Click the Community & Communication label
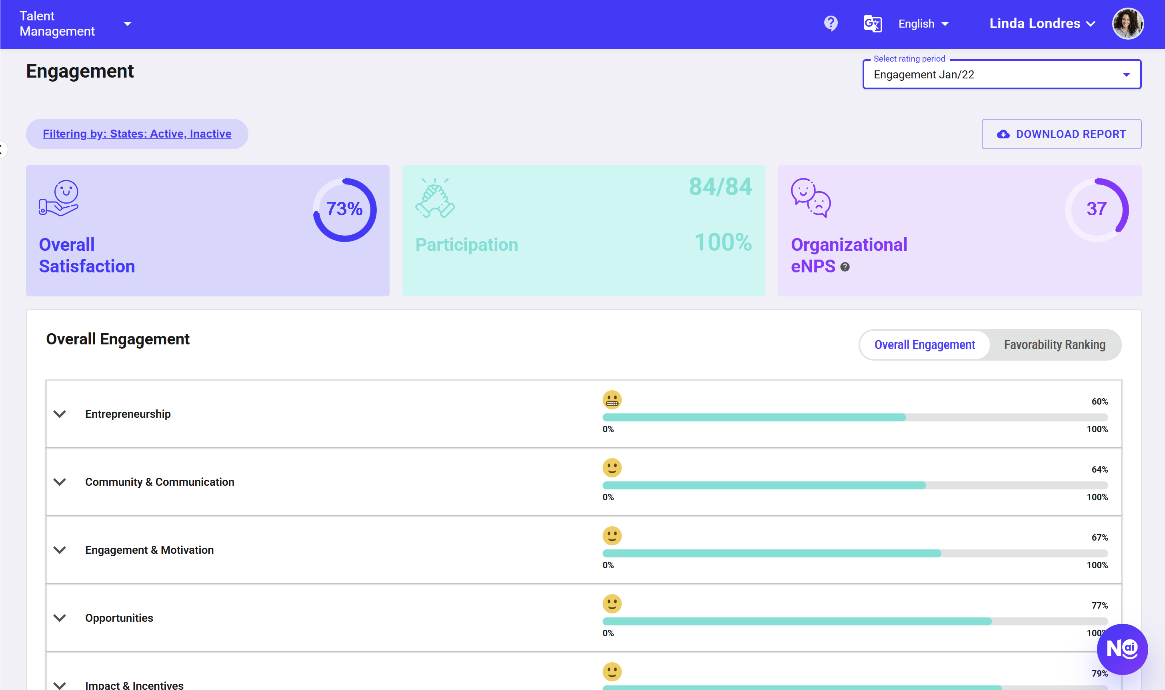This screenshot has width=1165, height=690. (x=160, y=482)
